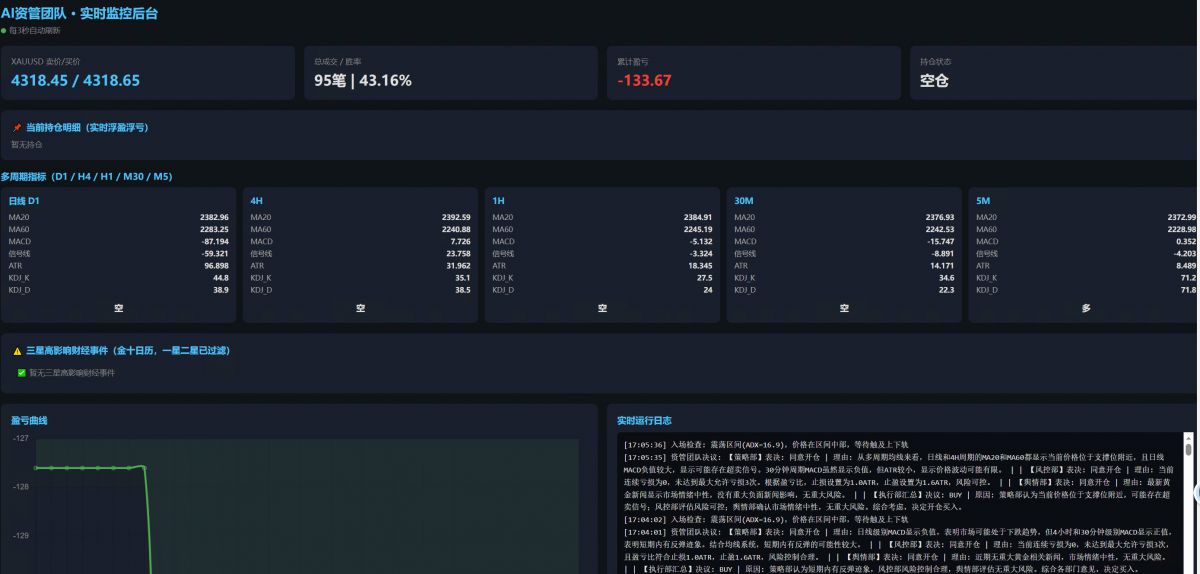Click MA20 value 2392.59 in 4H card
The image size is (1200, 574).
tap(456, 217)
